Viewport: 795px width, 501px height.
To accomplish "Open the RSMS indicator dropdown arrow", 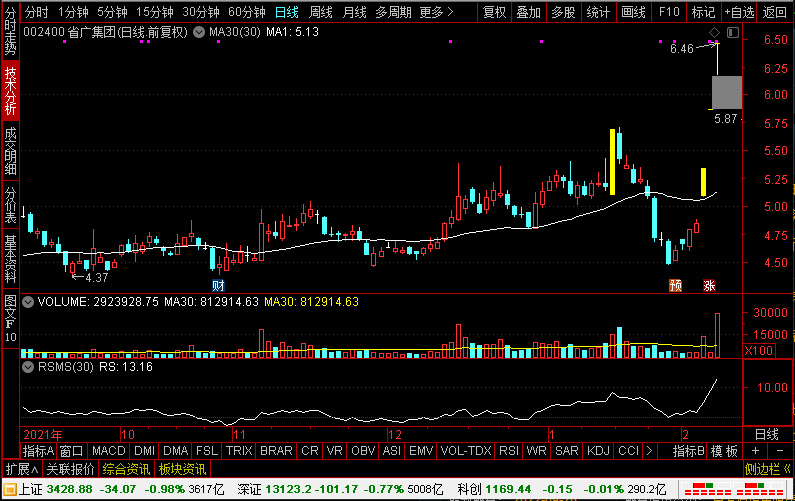I will tap(28, 367).
